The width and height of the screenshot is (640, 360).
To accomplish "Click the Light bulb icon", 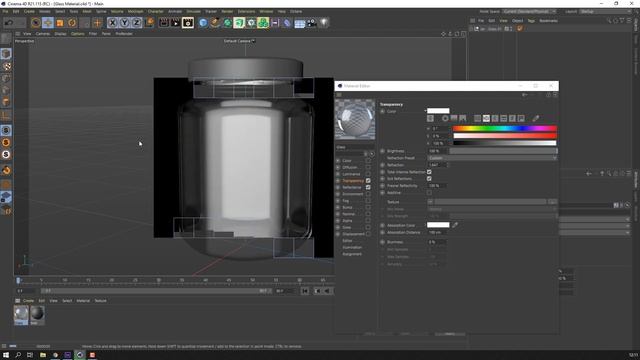I will coord(324,23).
